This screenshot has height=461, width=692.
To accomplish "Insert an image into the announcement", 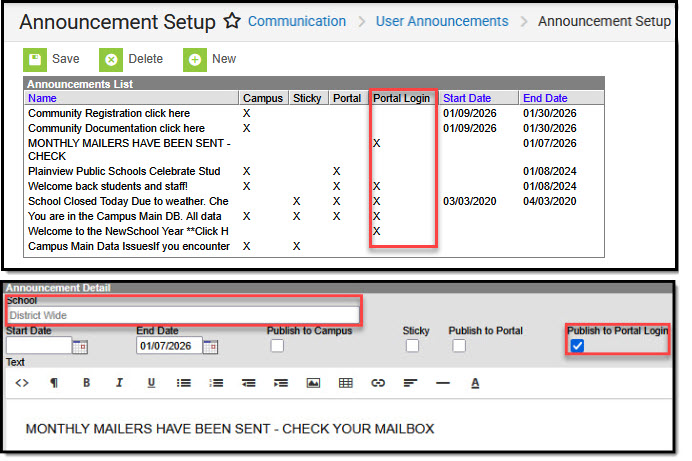I will (x=313, y=383).
